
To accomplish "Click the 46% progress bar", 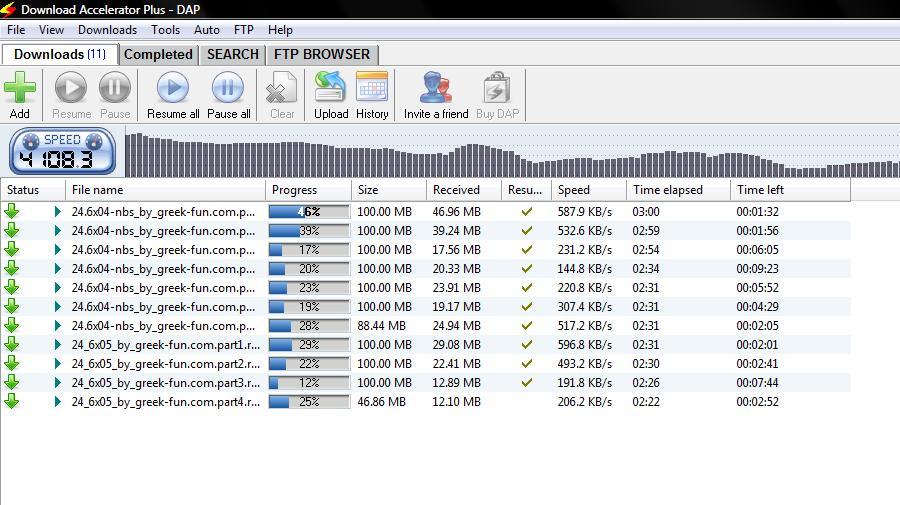I will click(x=309, y=212).
